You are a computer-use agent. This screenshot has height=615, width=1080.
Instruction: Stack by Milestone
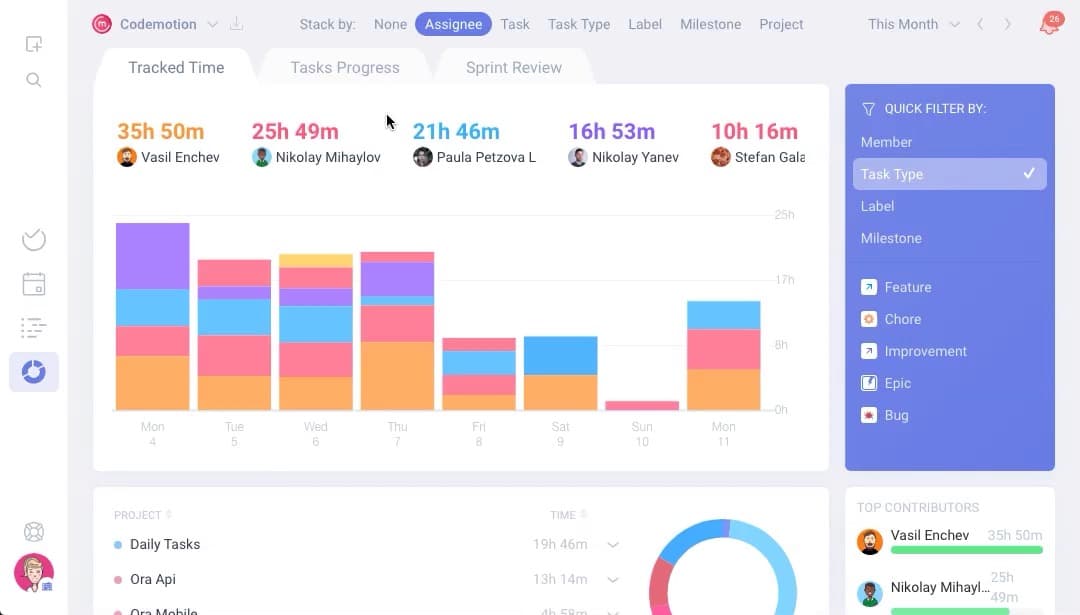[x=711, y=24]
